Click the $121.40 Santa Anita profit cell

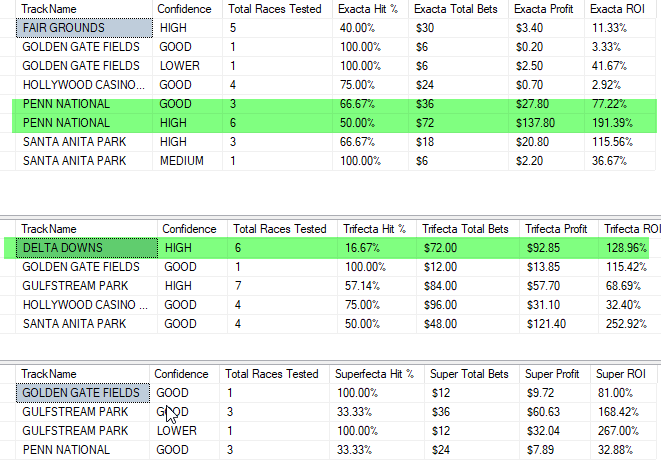click(x=559, y=324)
